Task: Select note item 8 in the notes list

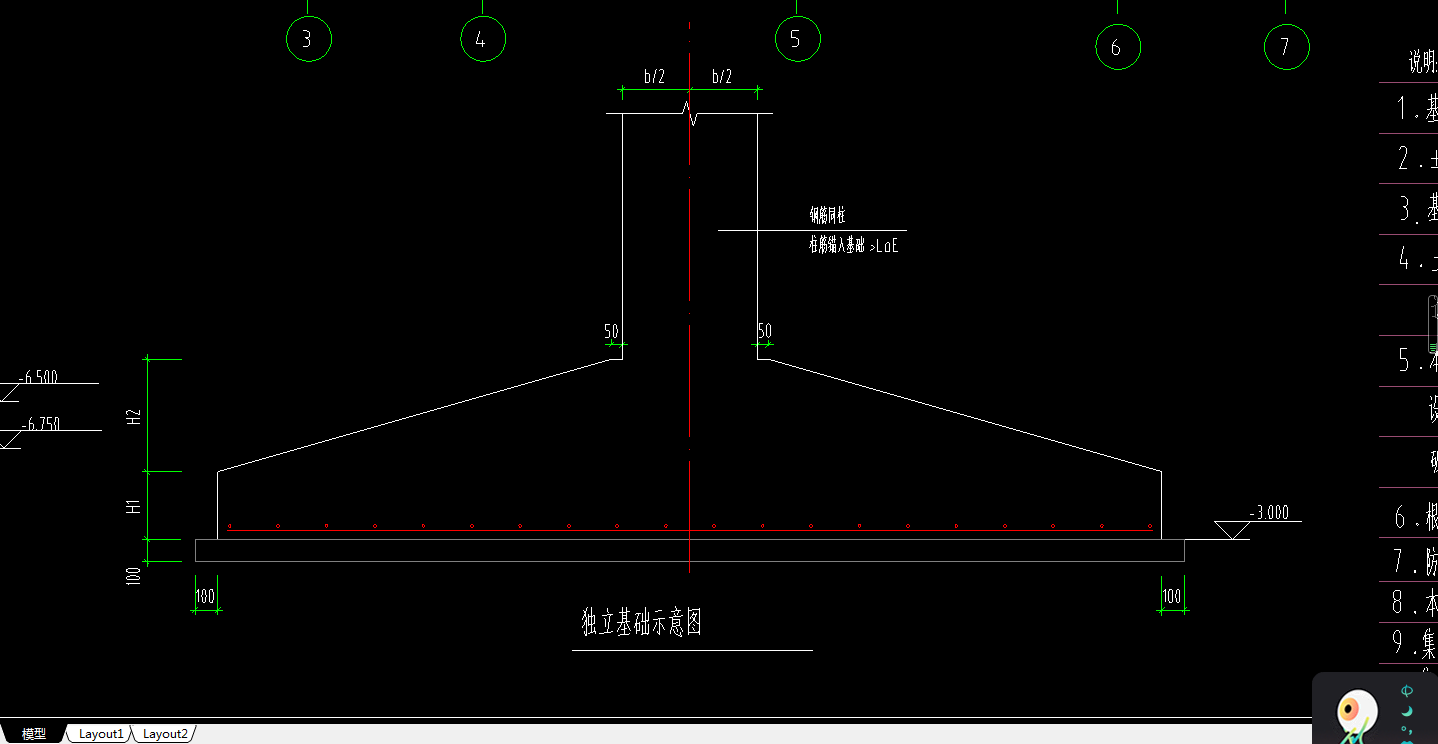Action: click(1417, 603)
